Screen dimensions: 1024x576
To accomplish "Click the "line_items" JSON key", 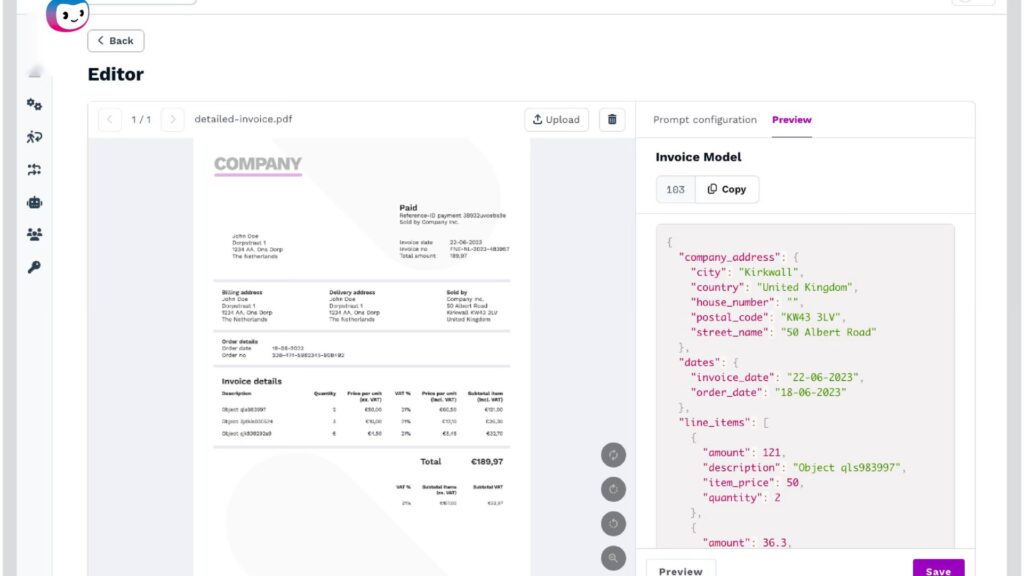I will (714, 423).
